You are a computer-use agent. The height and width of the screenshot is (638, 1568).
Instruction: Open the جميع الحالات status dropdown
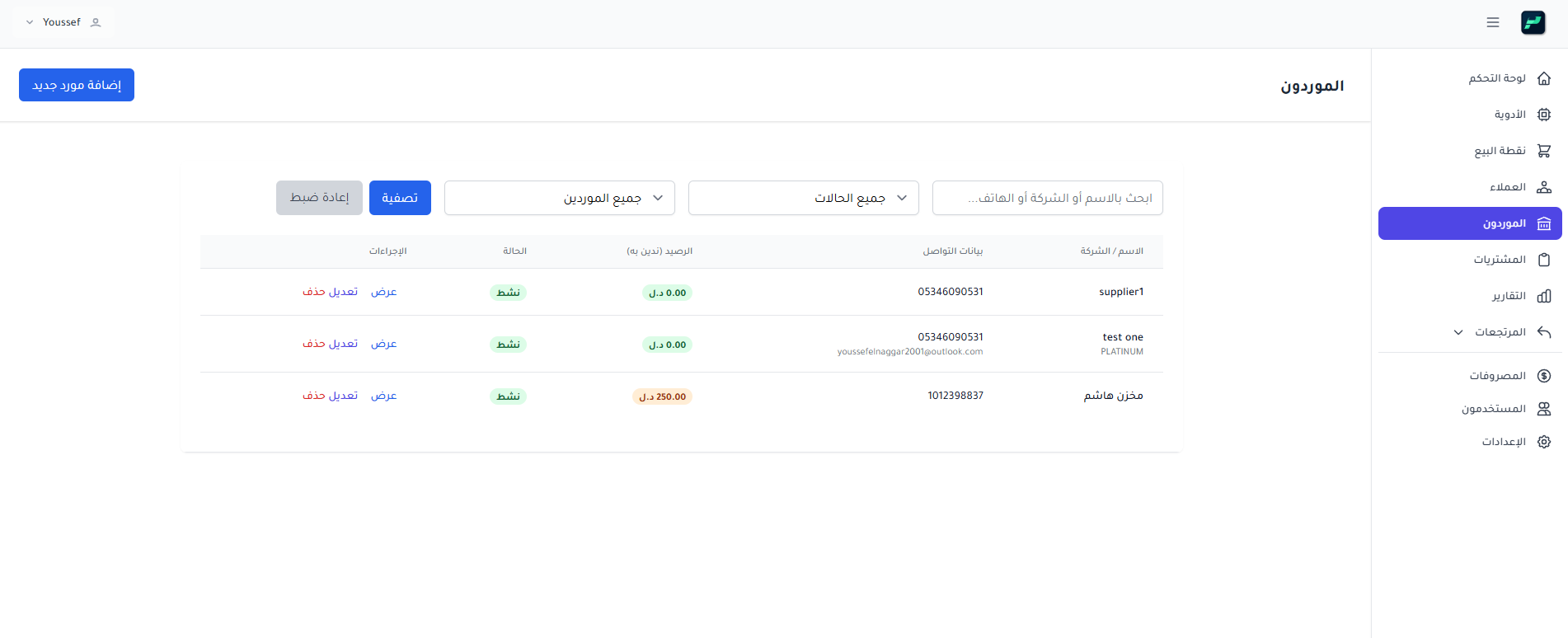click(804, 198)
